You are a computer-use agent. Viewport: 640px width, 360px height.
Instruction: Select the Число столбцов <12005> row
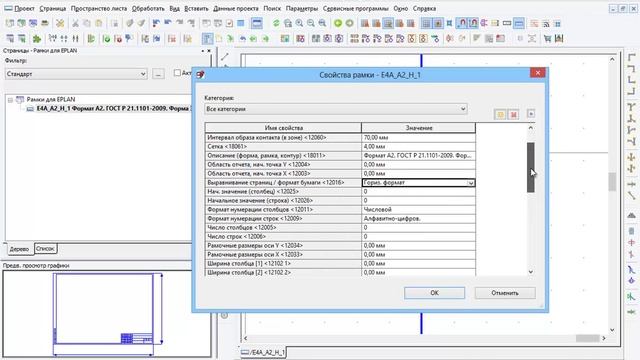coord(340,227)
